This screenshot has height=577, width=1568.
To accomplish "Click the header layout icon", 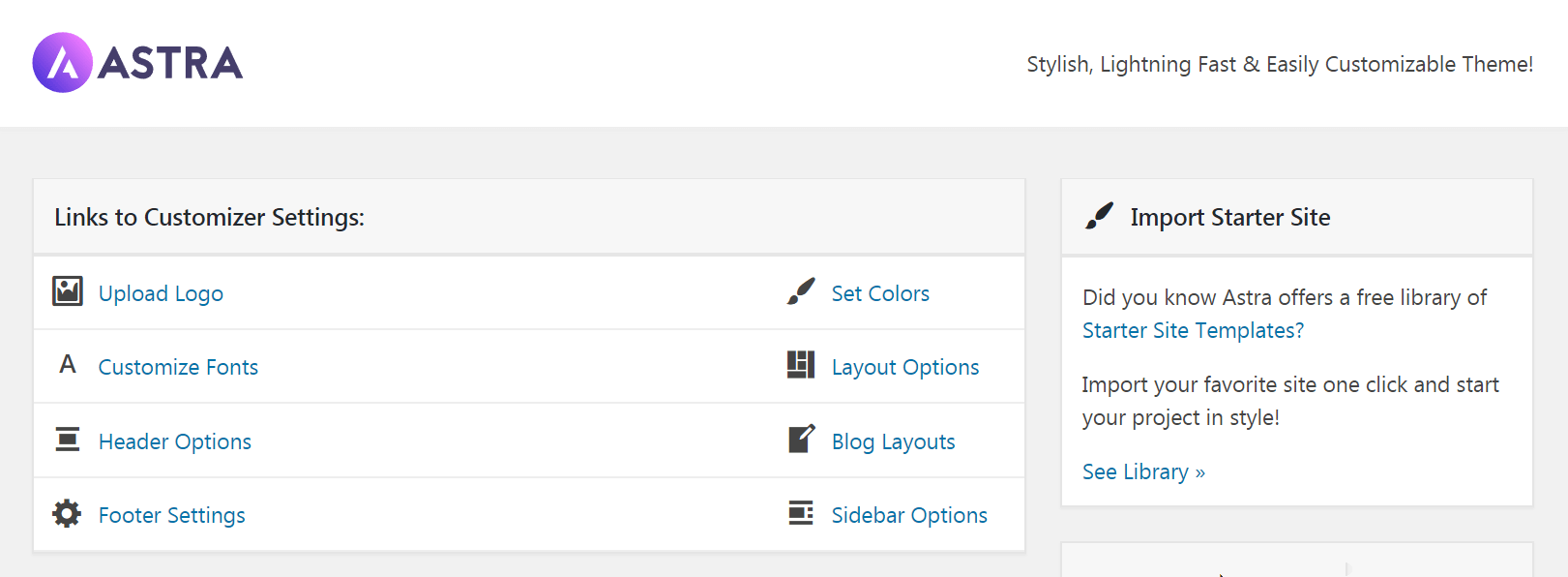I will [67, 439].
